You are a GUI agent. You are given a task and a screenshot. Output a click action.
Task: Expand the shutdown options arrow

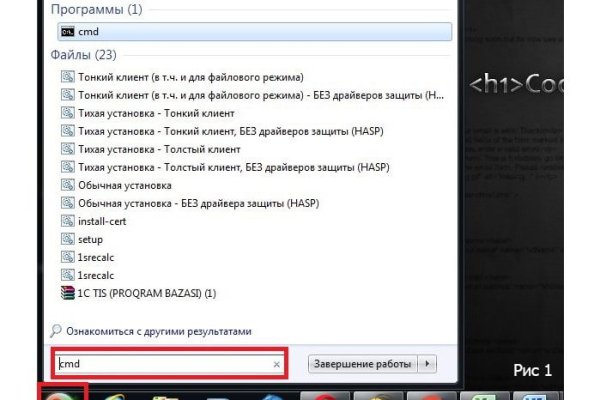(427, 364)
